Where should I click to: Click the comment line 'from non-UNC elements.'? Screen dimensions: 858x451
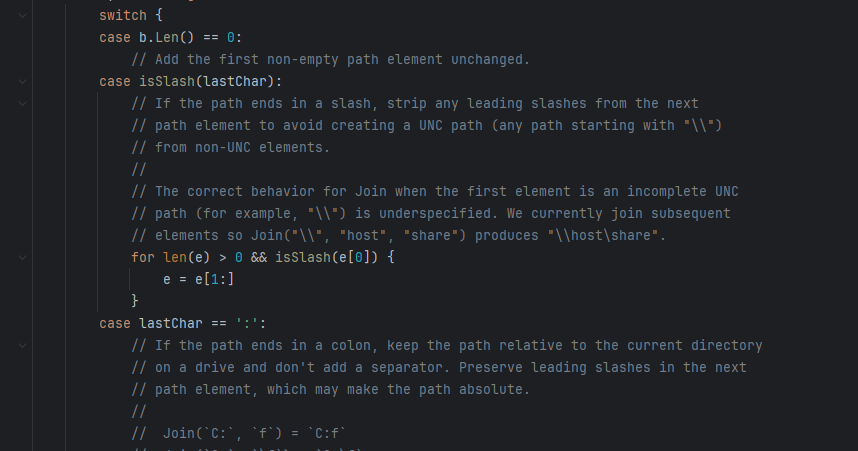coord(230,147)
